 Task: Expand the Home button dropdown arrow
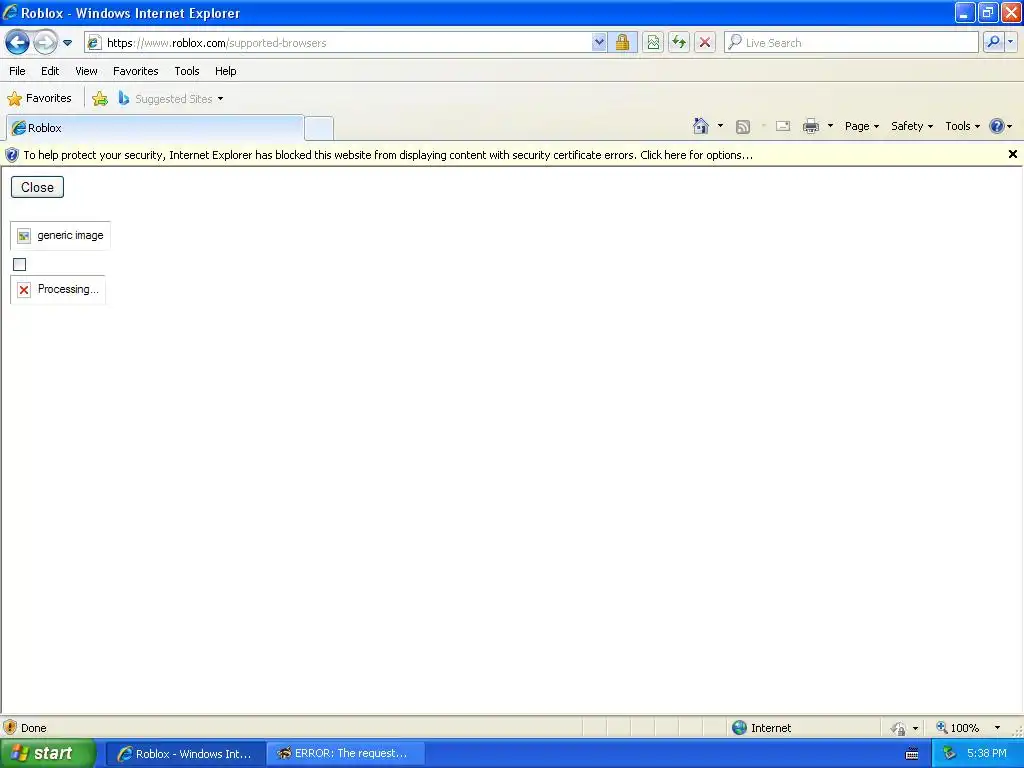pyautogui.click(x=720, y=126)
